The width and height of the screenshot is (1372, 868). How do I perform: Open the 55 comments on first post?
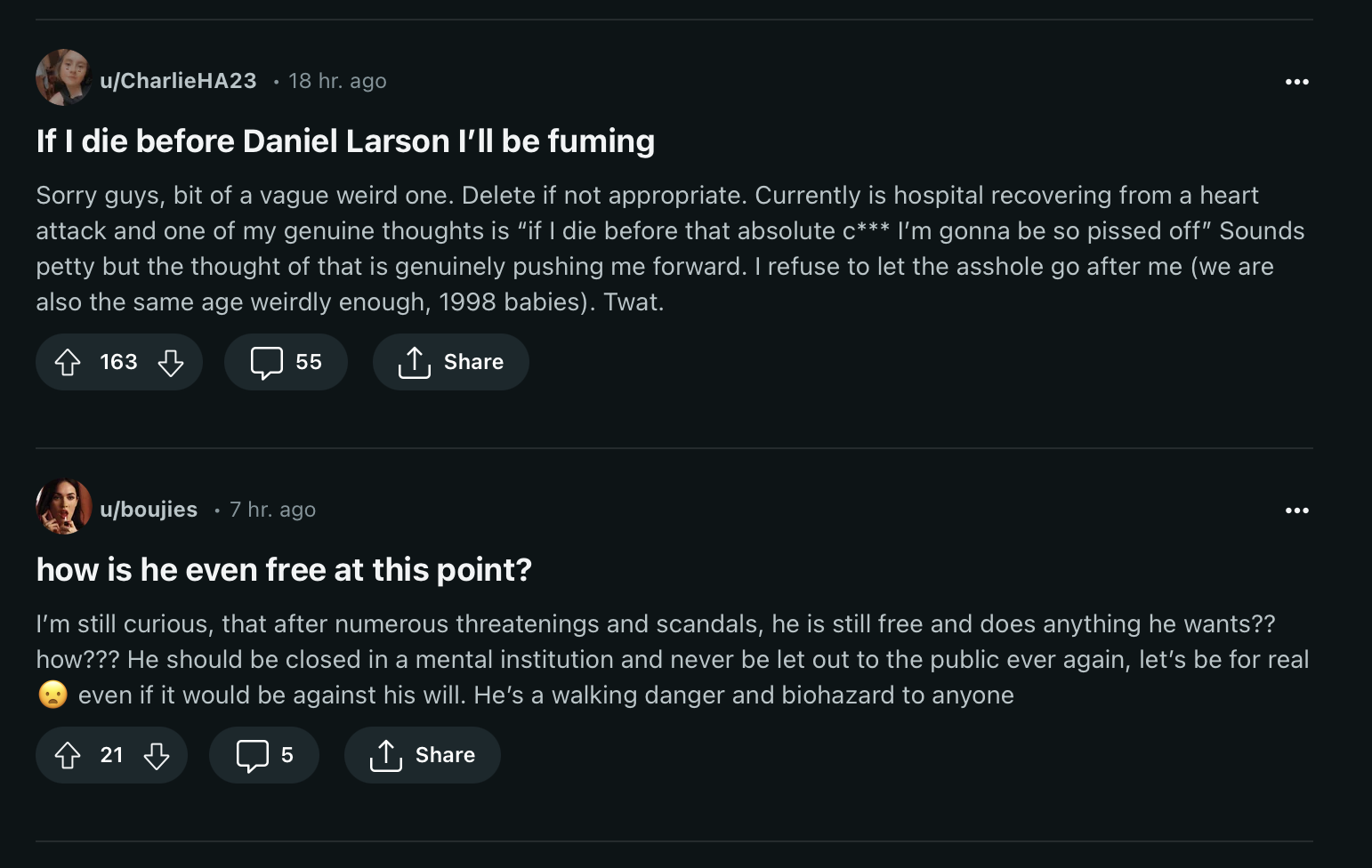click(286, 362)
